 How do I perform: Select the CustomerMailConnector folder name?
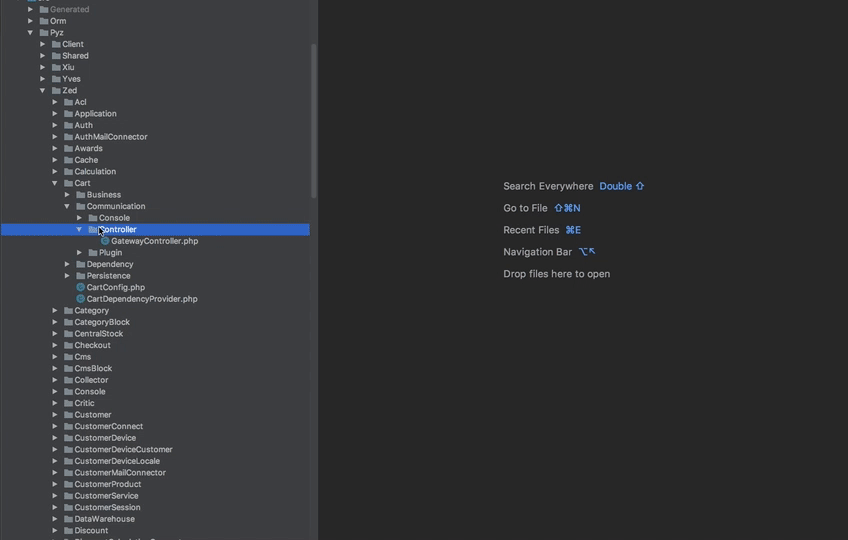click(x=120, y=473)
